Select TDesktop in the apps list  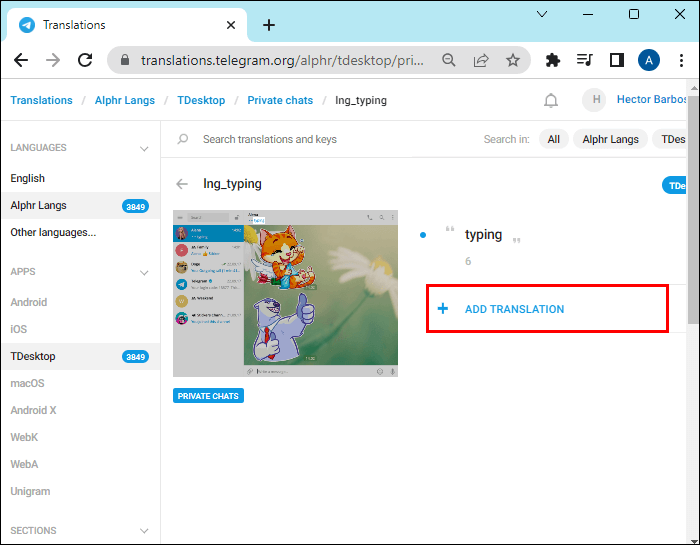point(81,356)
